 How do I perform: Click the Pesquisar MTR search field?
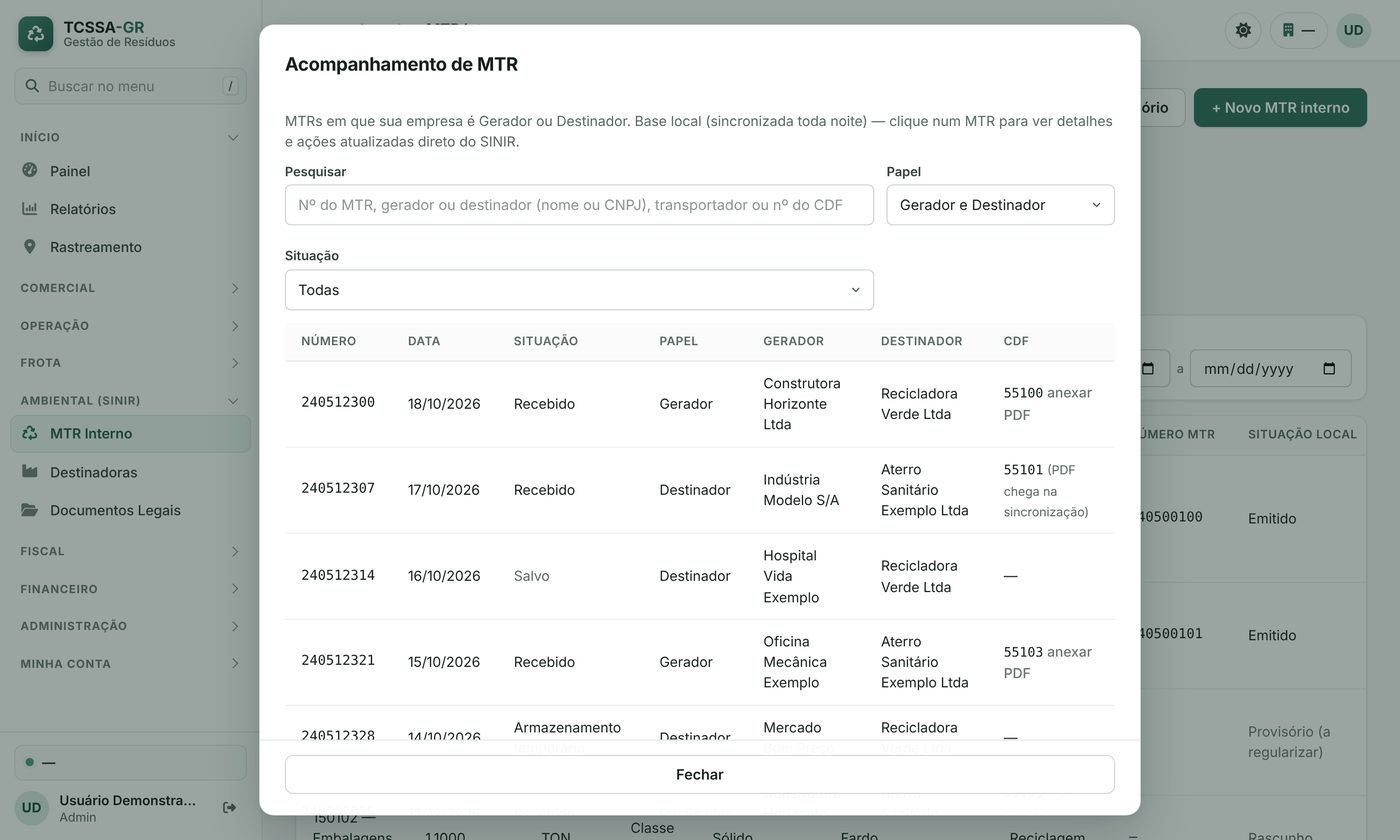point(579,205)
